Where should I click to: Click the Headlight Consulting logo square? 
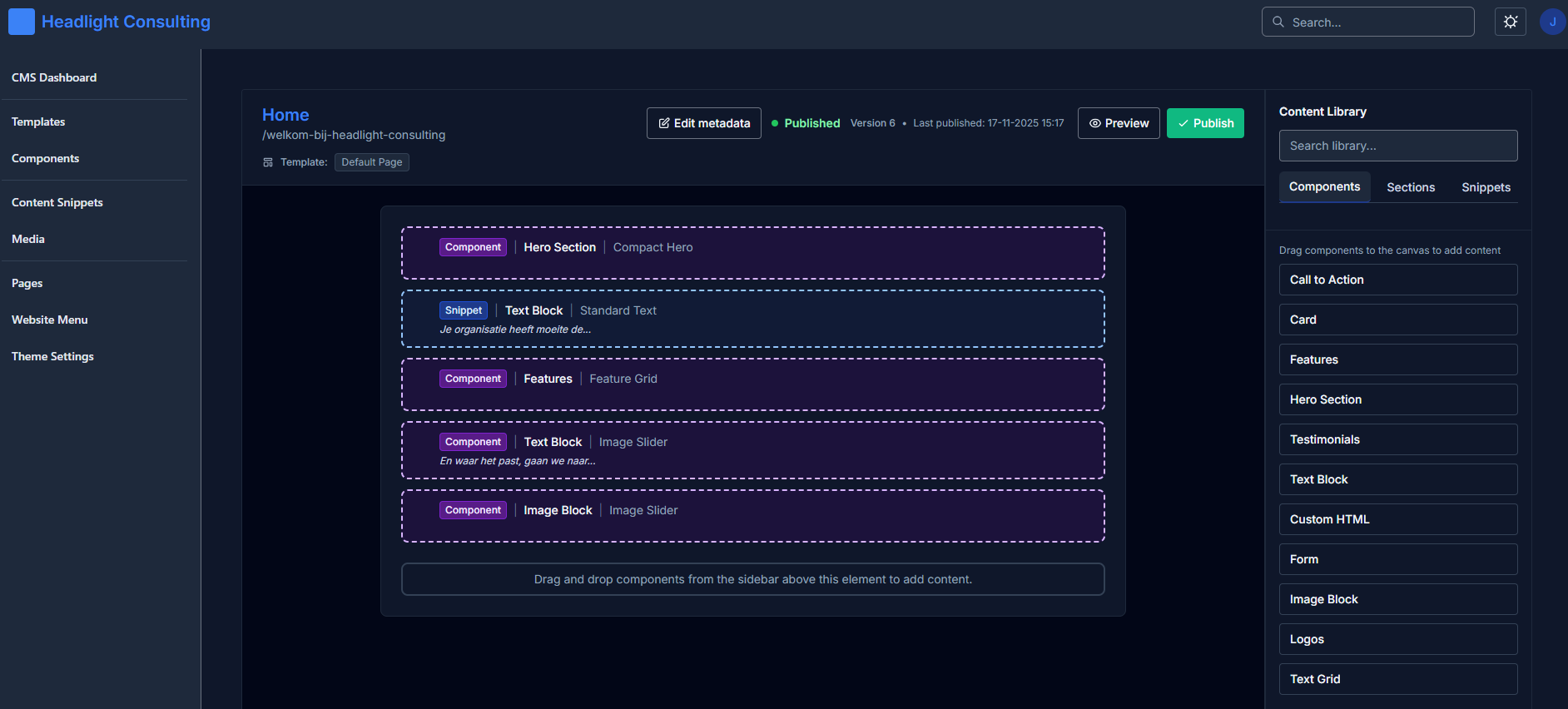pyautogui.click(x=22, y=22)
